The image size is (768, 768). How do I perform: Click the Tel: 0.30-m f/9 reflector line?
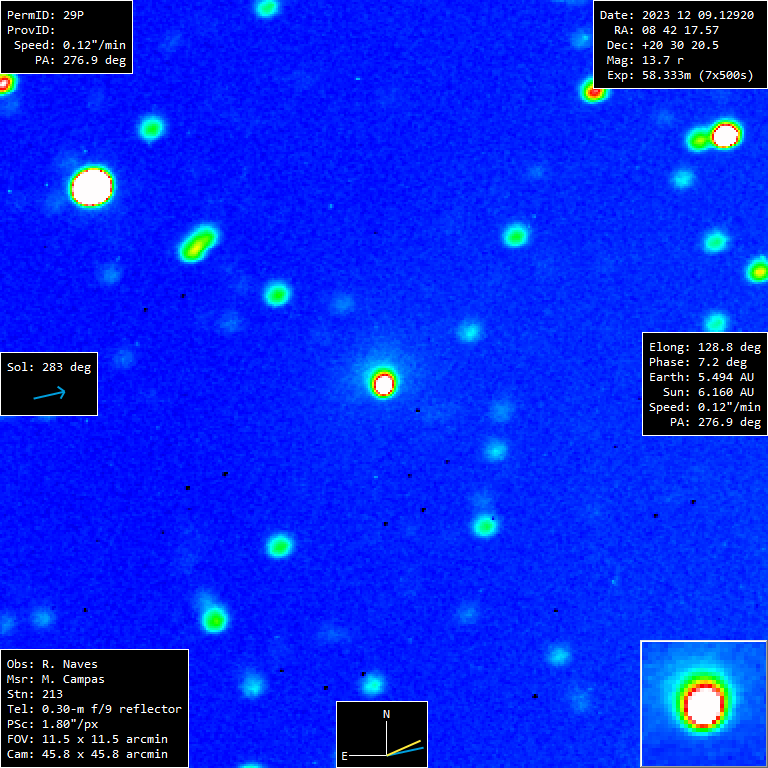pyautogui.click(x=94, y=709)
